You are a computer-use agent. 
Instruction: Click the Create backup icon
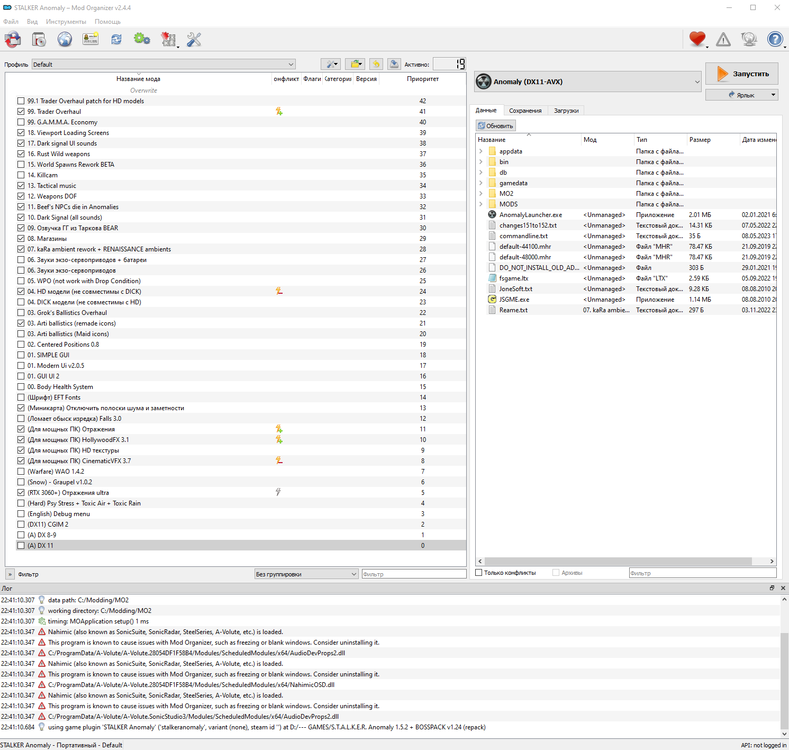coord(394,64)
